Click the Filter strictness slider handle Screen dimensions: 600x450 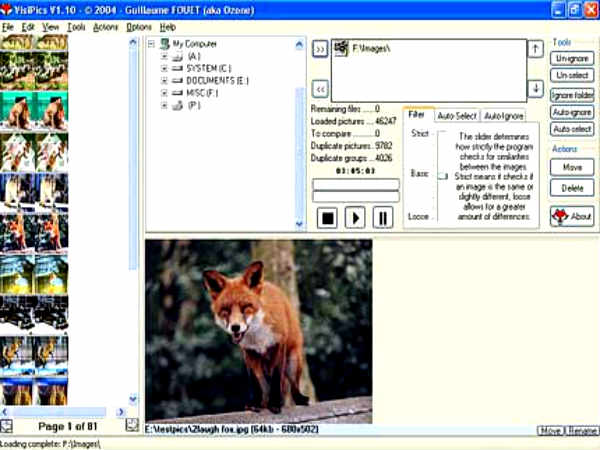coord(441,176)
